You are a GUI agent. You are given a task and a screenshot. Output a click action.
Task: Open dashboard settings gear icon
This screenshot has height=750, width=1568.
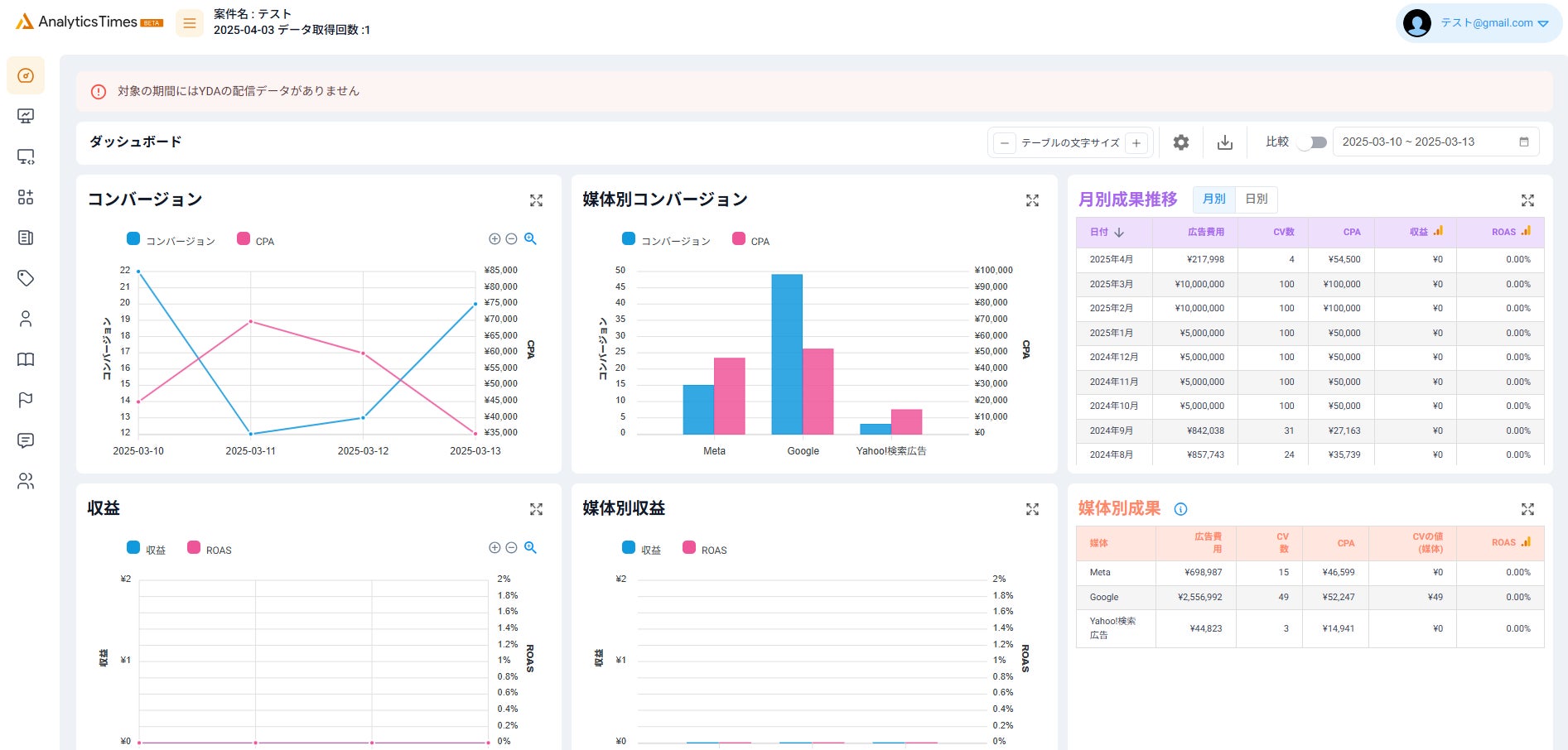point(1181,142)
